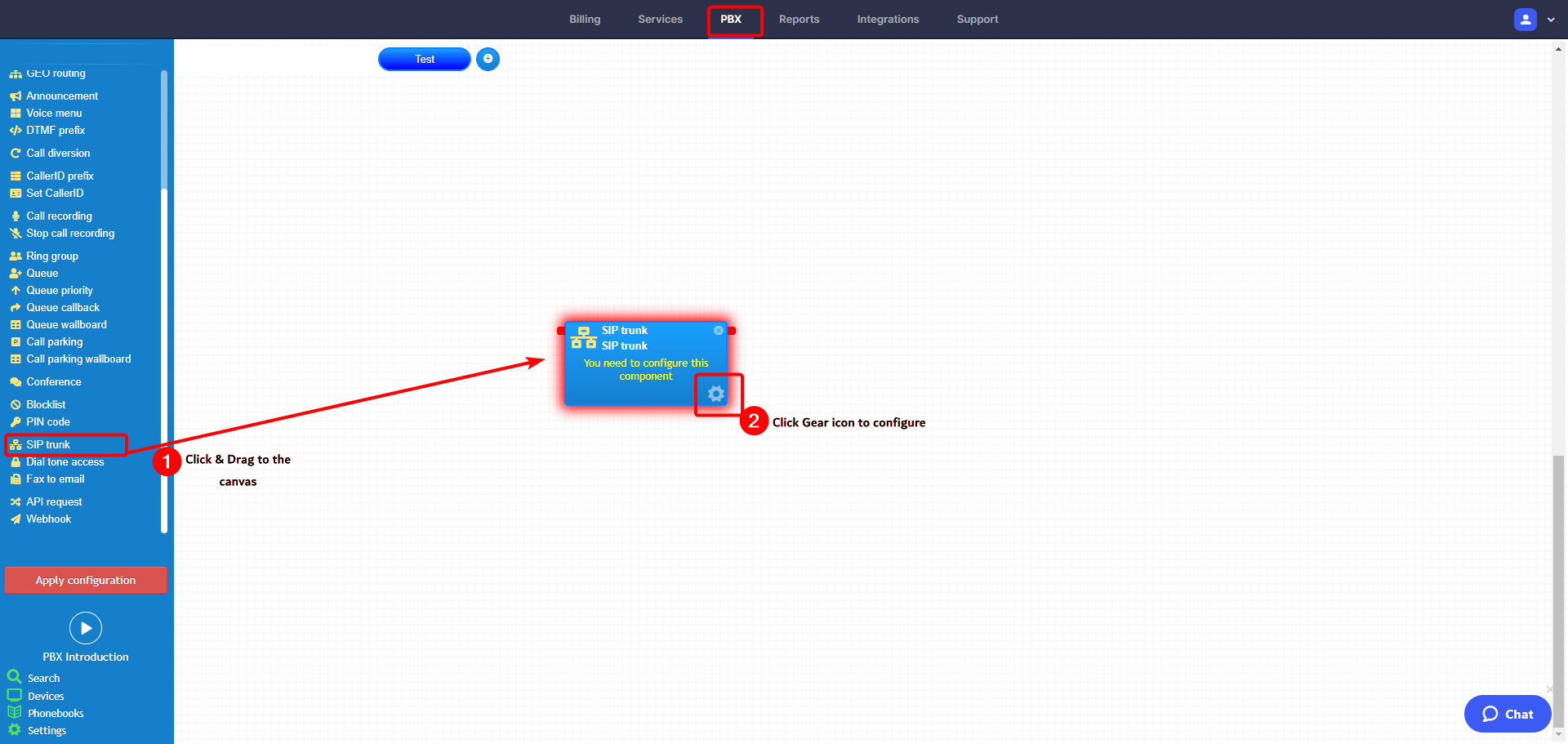Select the Webhook component
The width and height of the screenshot is (1568, 744).
[48, 519]
